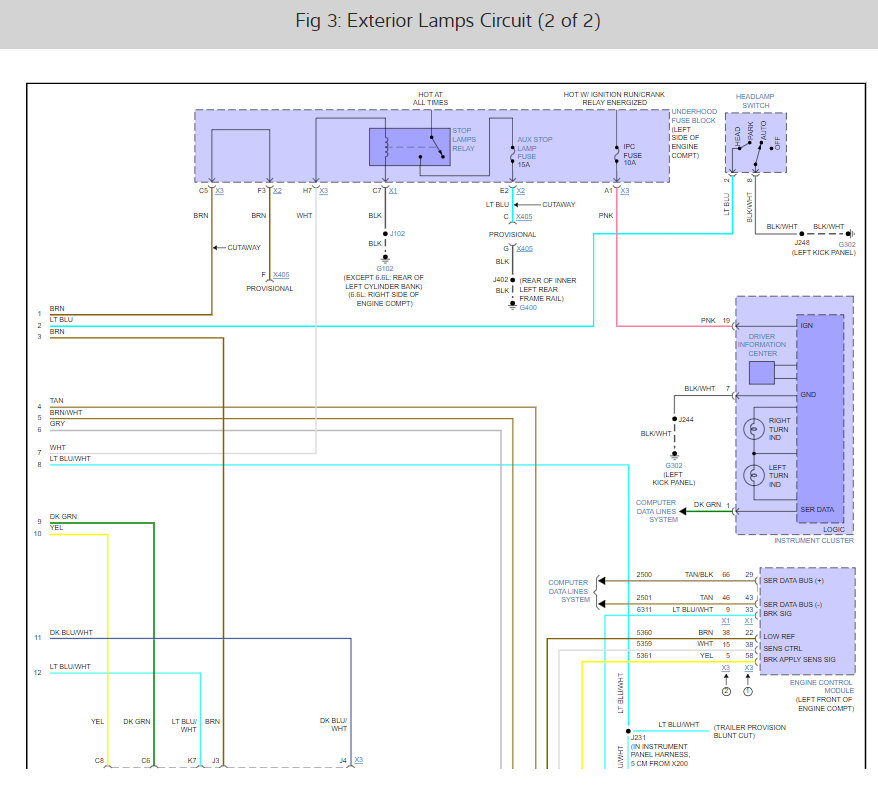The width and height of the screenshot is (878, 789).
Task: Follow the G302 link below J244
Action: 674,466
